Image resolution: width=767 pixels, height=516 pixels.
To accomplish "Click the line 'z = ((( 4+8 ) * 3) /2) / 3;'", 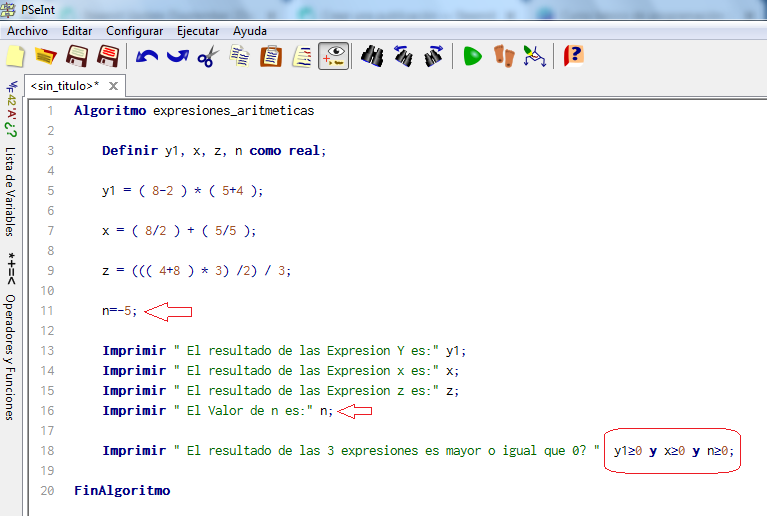I will coord(196,270).
